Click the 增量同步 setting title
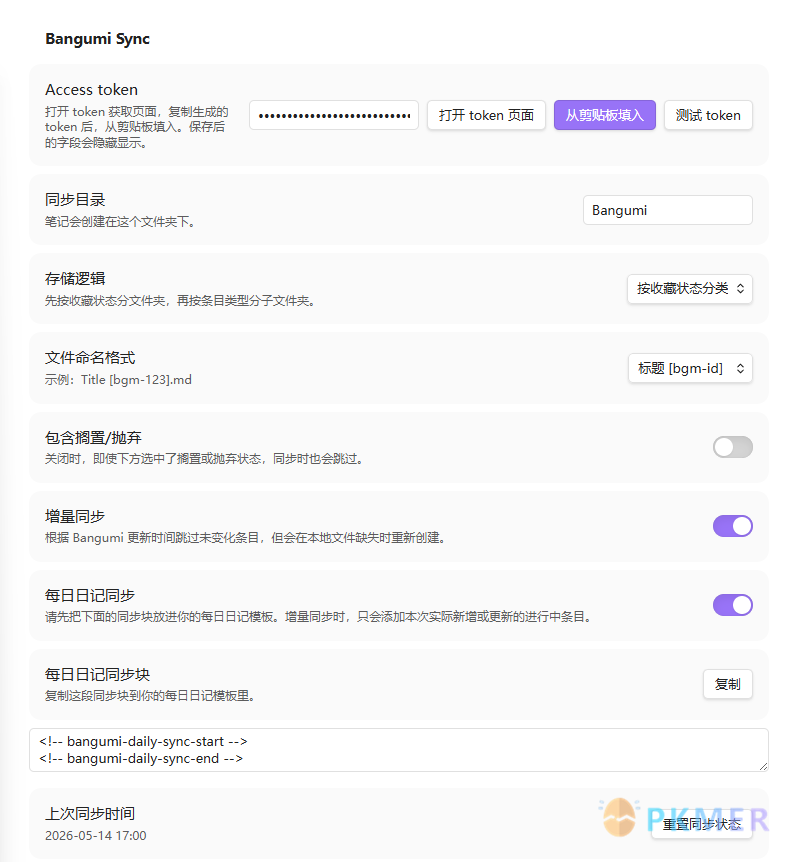Image resolution: width=790 pixels, height=862 pixels. (75, 516)
